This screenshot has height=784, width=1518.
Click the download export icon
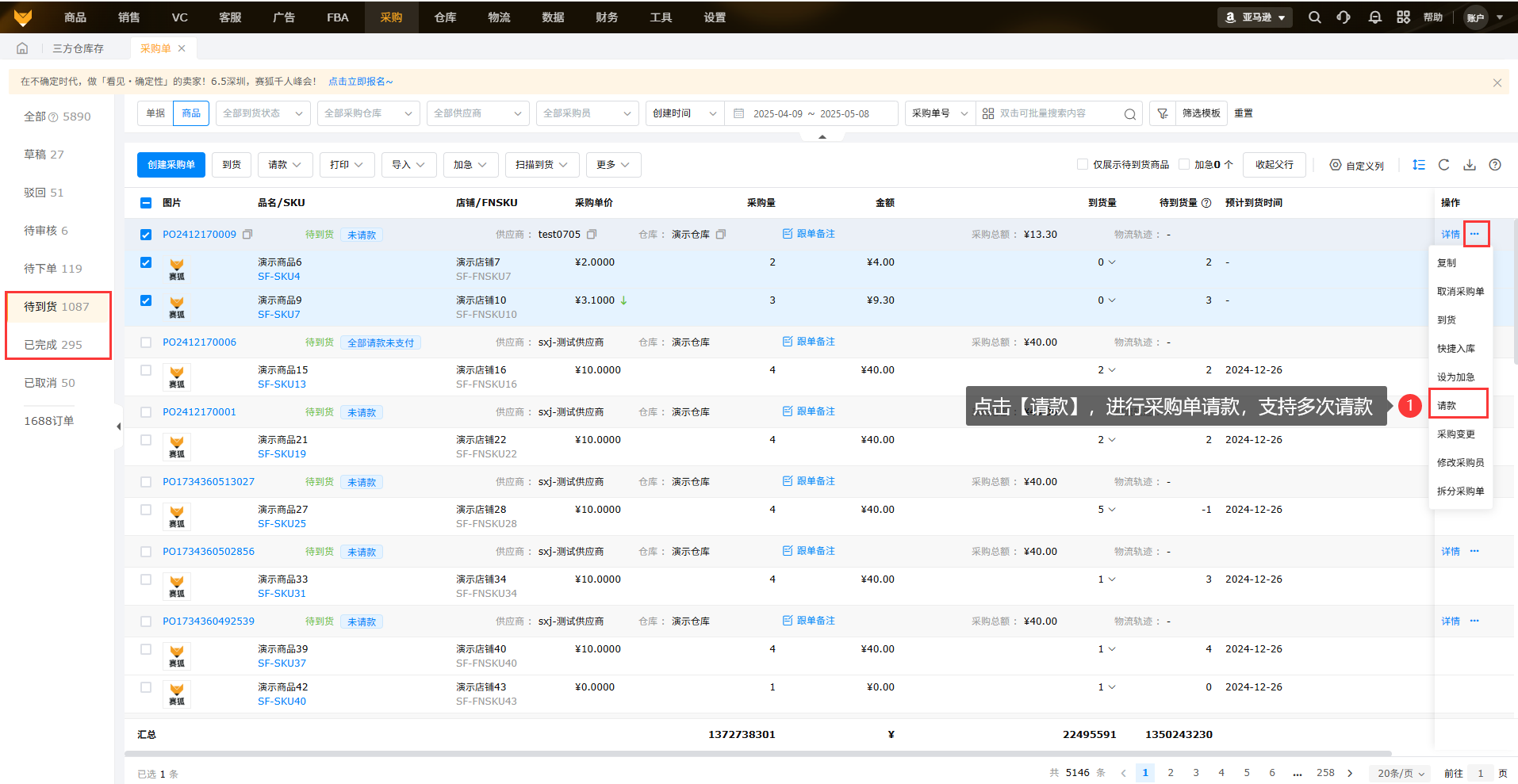1470,165
